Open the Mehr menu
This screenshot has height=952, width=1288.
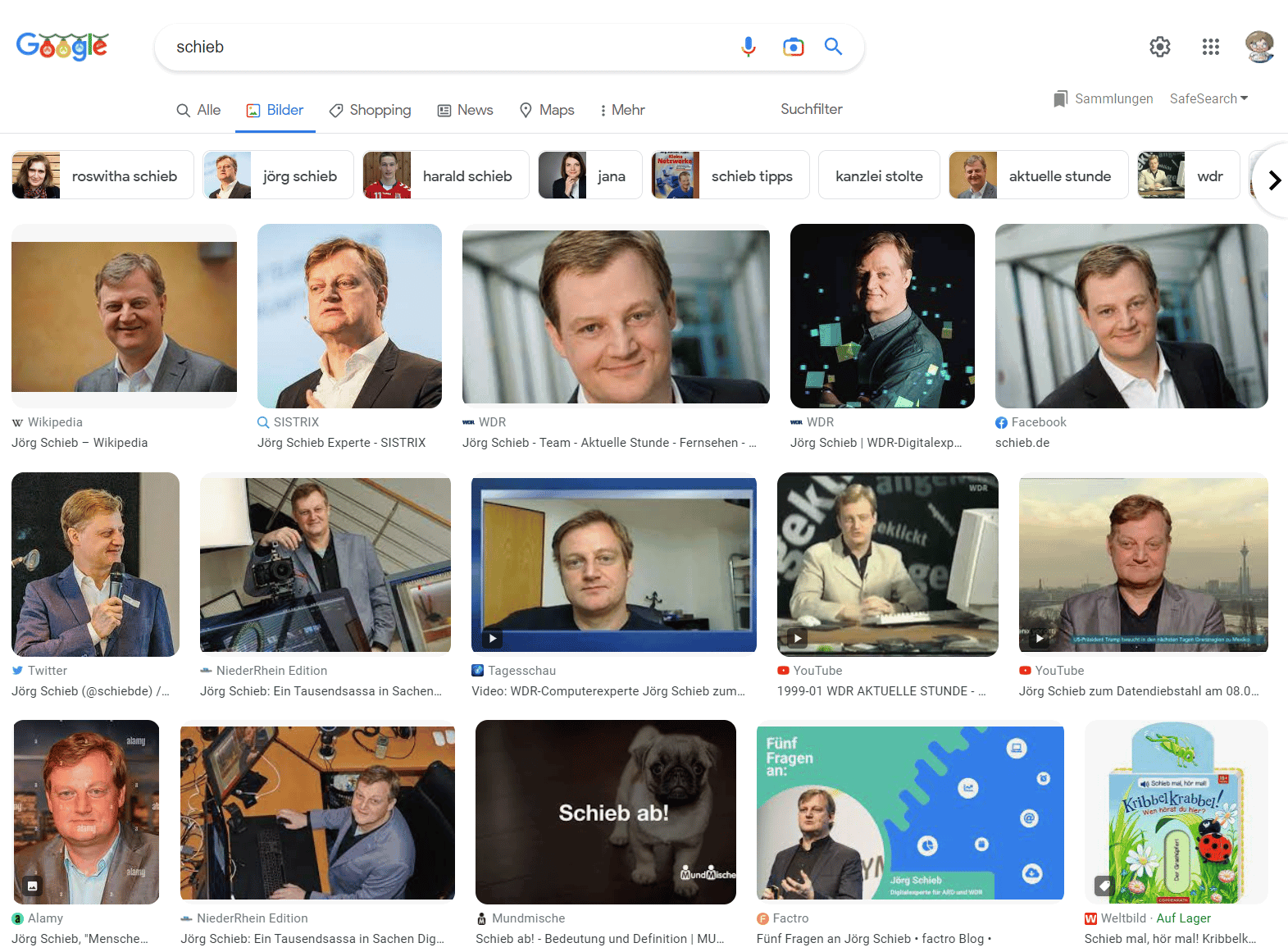coord(622,110)
